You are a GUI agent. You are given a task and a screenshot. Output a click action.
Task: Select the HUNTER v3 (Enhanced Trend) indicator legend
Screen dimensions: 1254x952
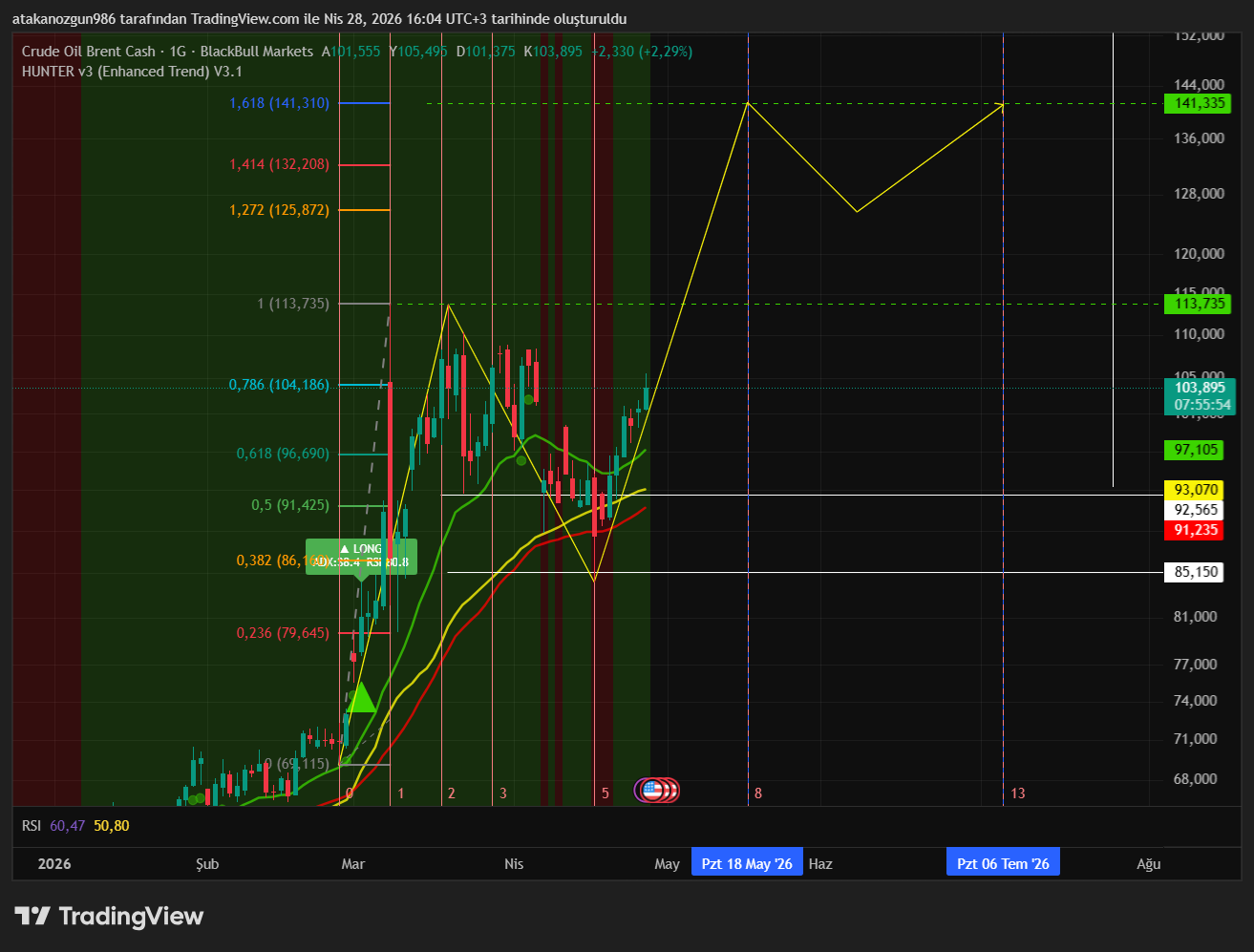132,72
